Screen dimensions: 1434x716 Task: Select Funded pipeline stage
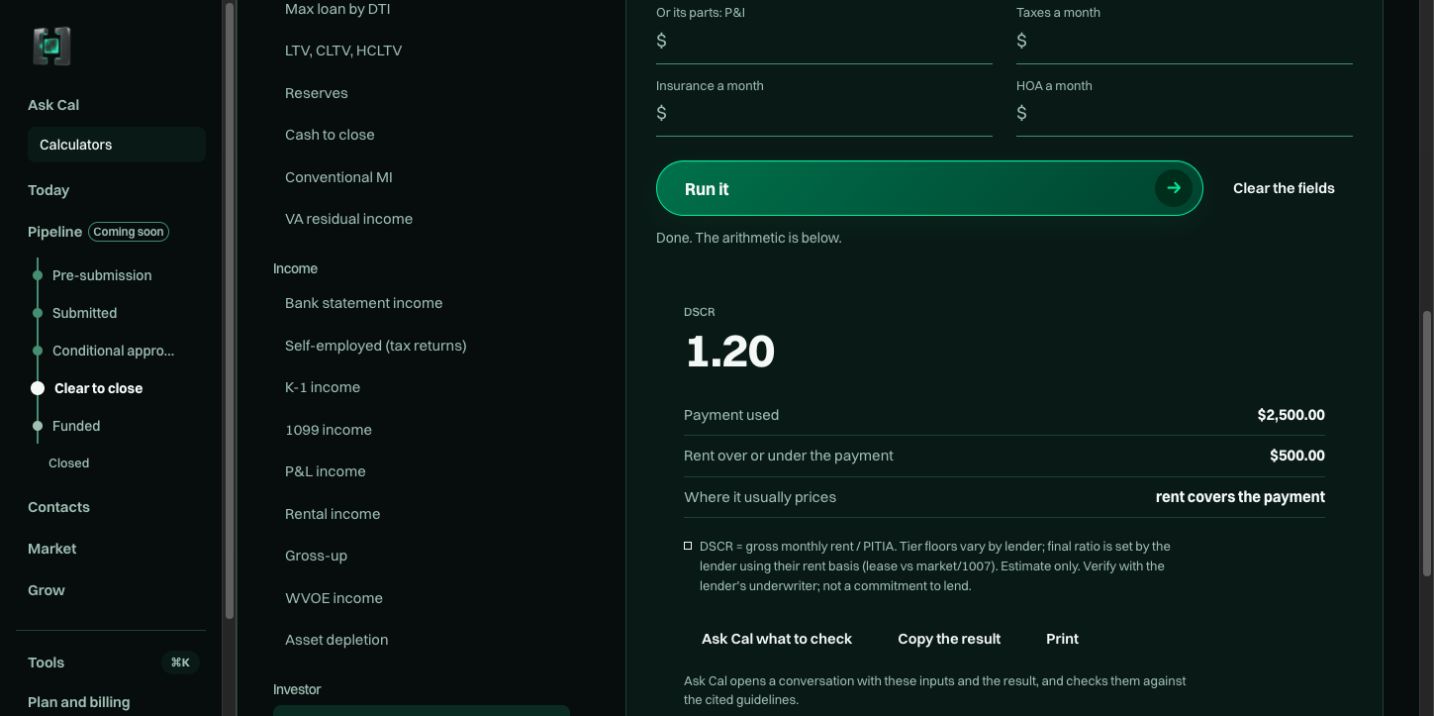pyautogui.click(x=76, y=426)
